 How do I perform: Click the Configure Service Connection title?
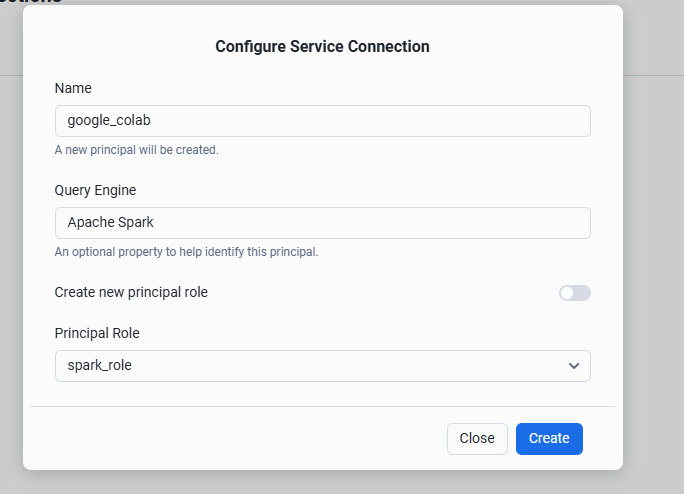[x=322, y=46]
